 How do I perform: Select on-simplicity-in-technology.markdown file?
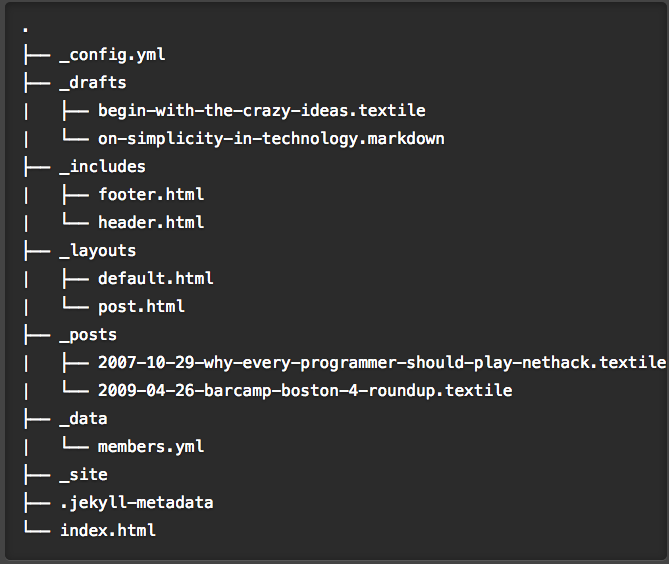[271, 139]
